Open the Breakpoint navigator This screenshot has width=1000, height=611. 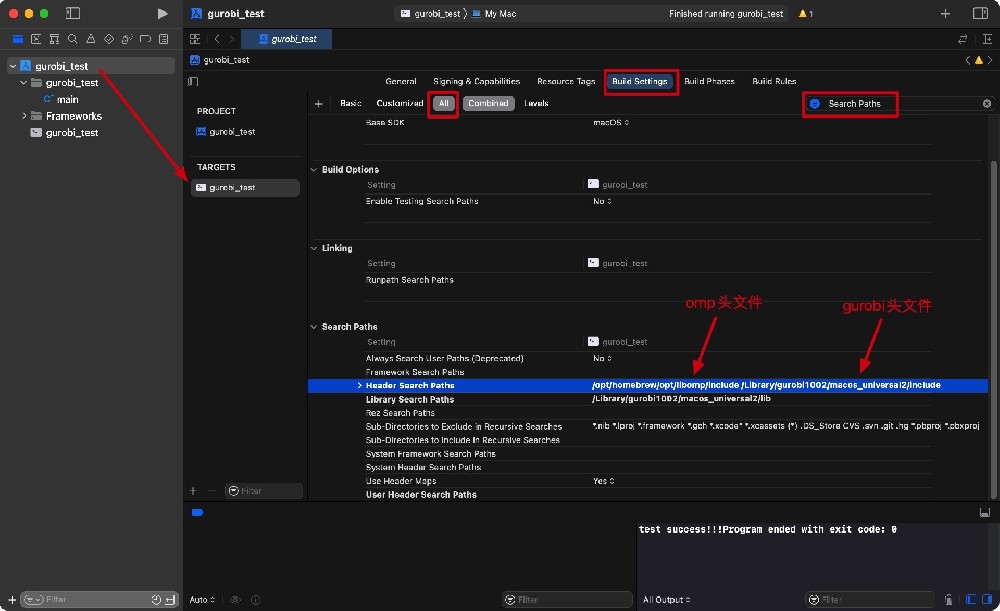145,39
